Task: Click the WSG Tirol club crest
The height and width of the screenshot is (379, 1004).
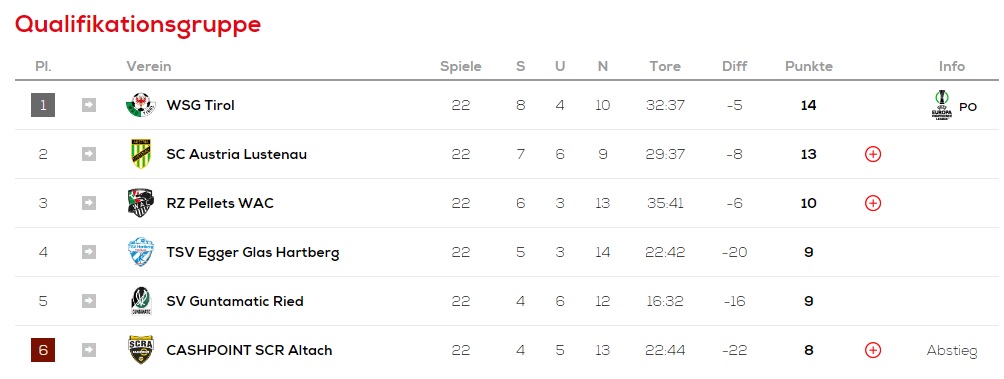Action: point(140,105)
